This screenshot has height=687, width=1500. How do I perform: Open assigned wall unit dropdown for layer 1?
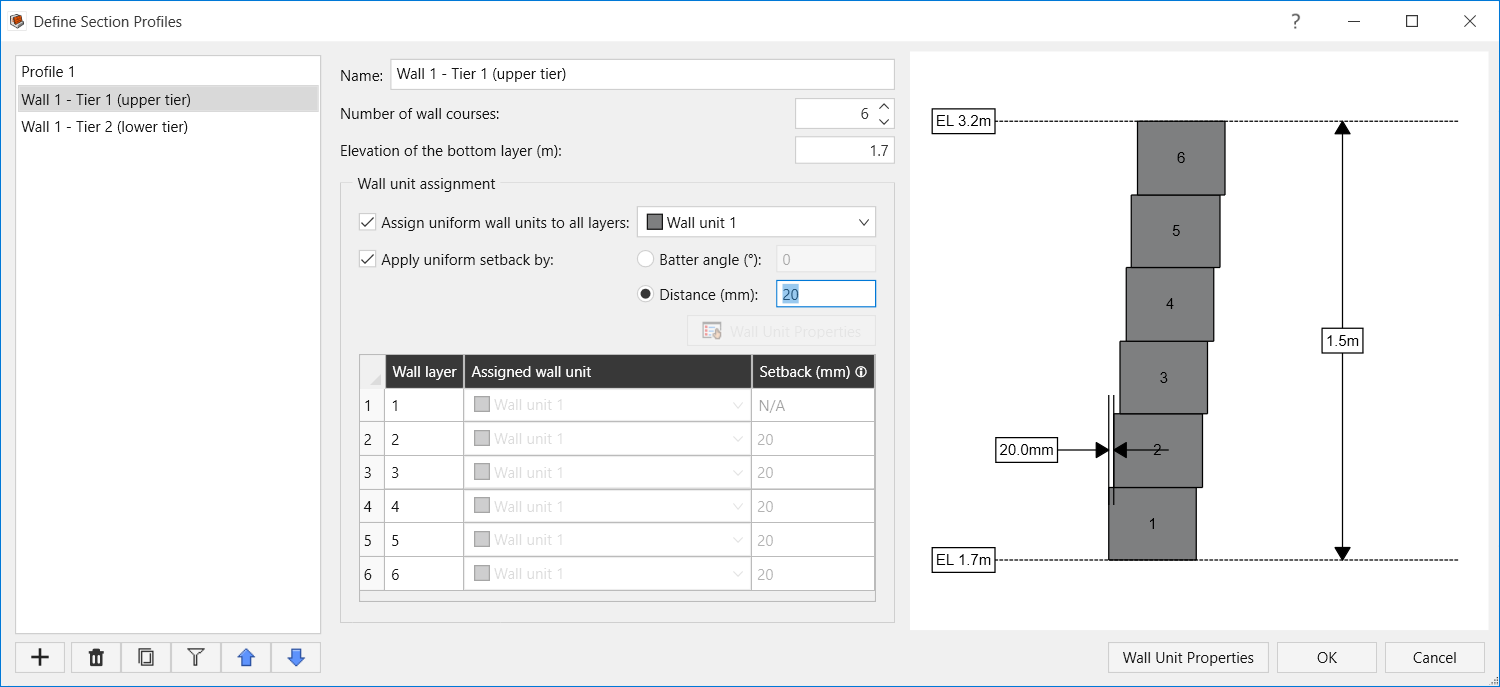608,405
